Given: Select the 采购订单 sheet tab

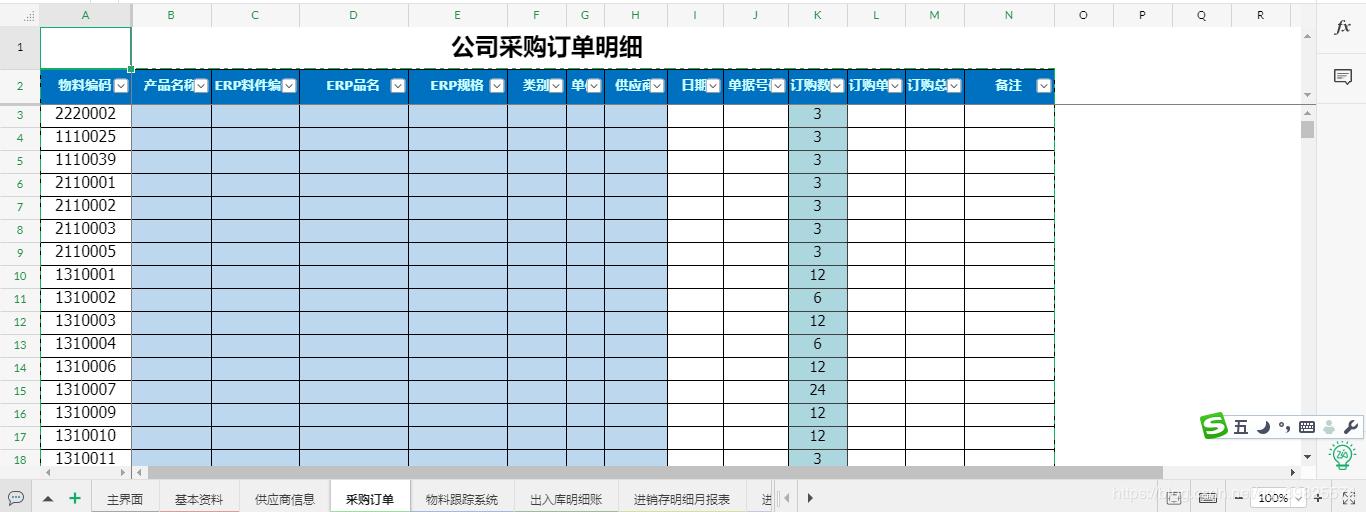Looking at the screenshot, I should (370, 499).
